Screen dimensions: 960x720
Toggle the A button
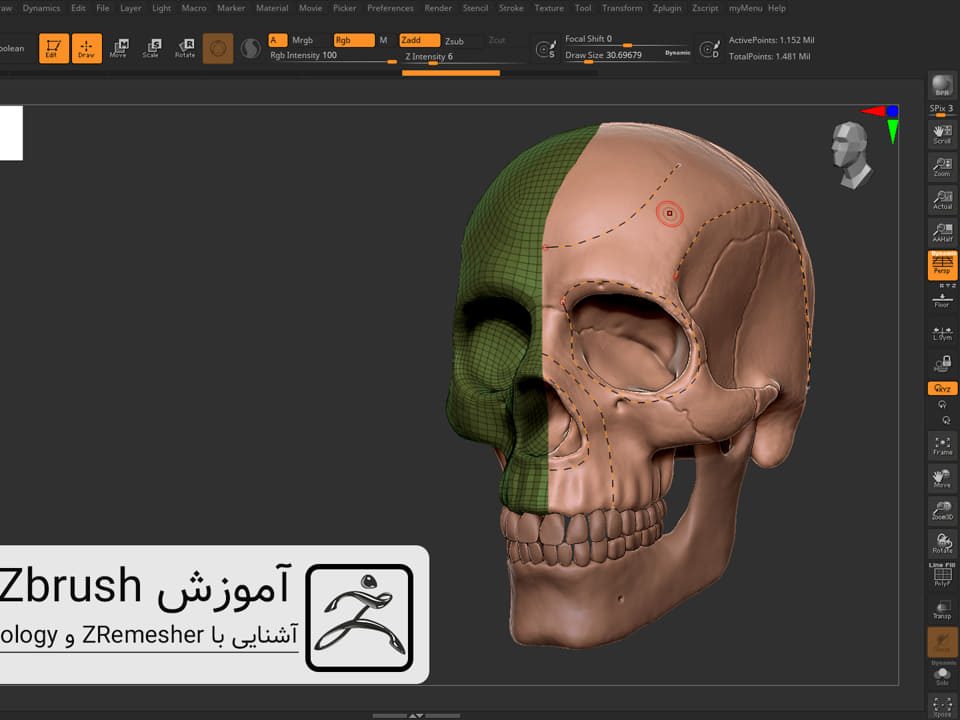click(277, 40)
